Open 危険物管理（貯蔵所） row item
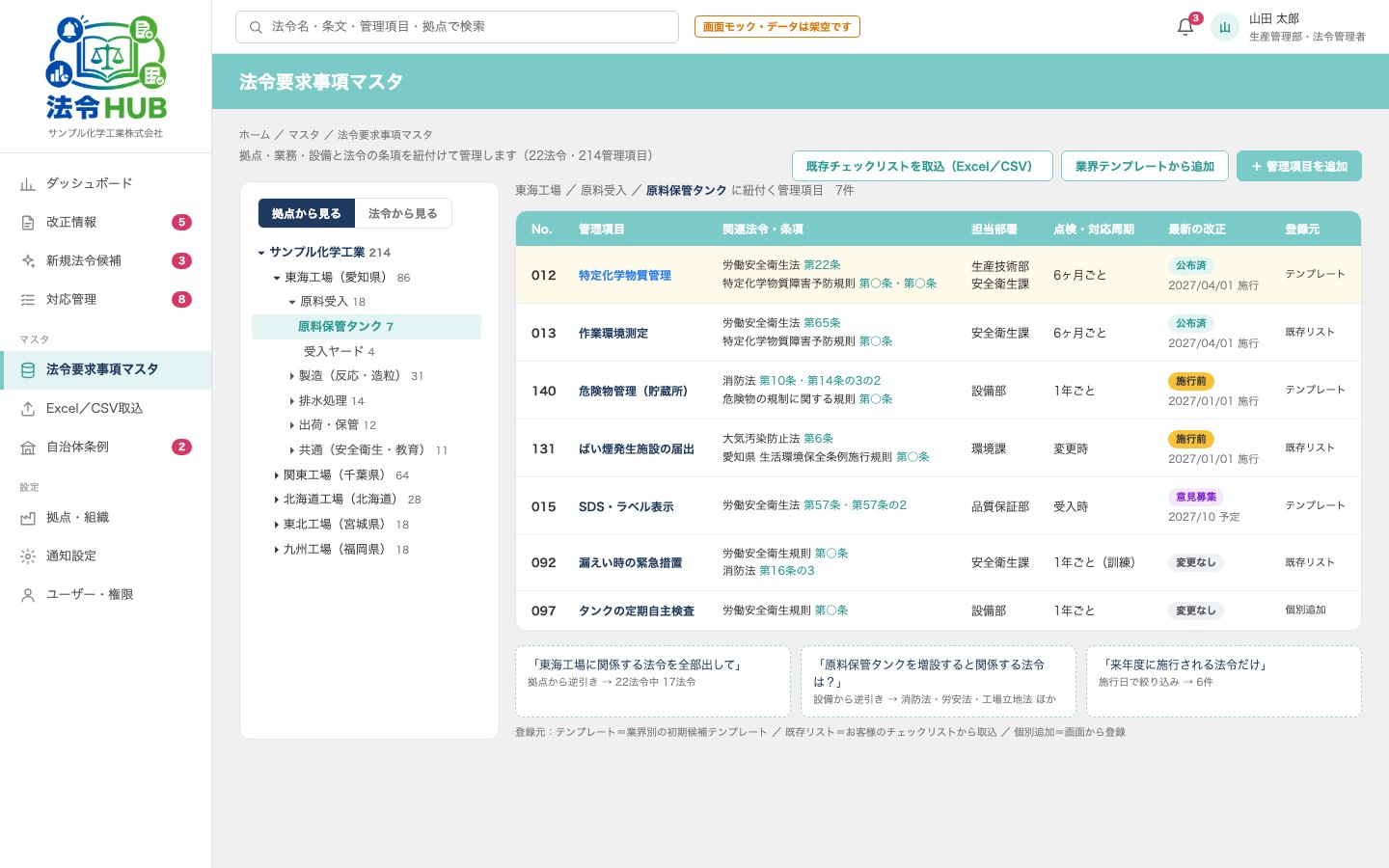Viewport: 1389px width, 868px height. pos(633,391)
